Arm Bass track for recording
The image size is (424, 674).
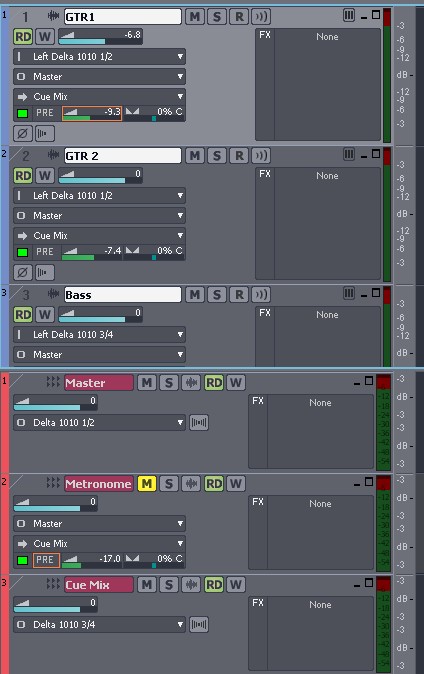240,294
